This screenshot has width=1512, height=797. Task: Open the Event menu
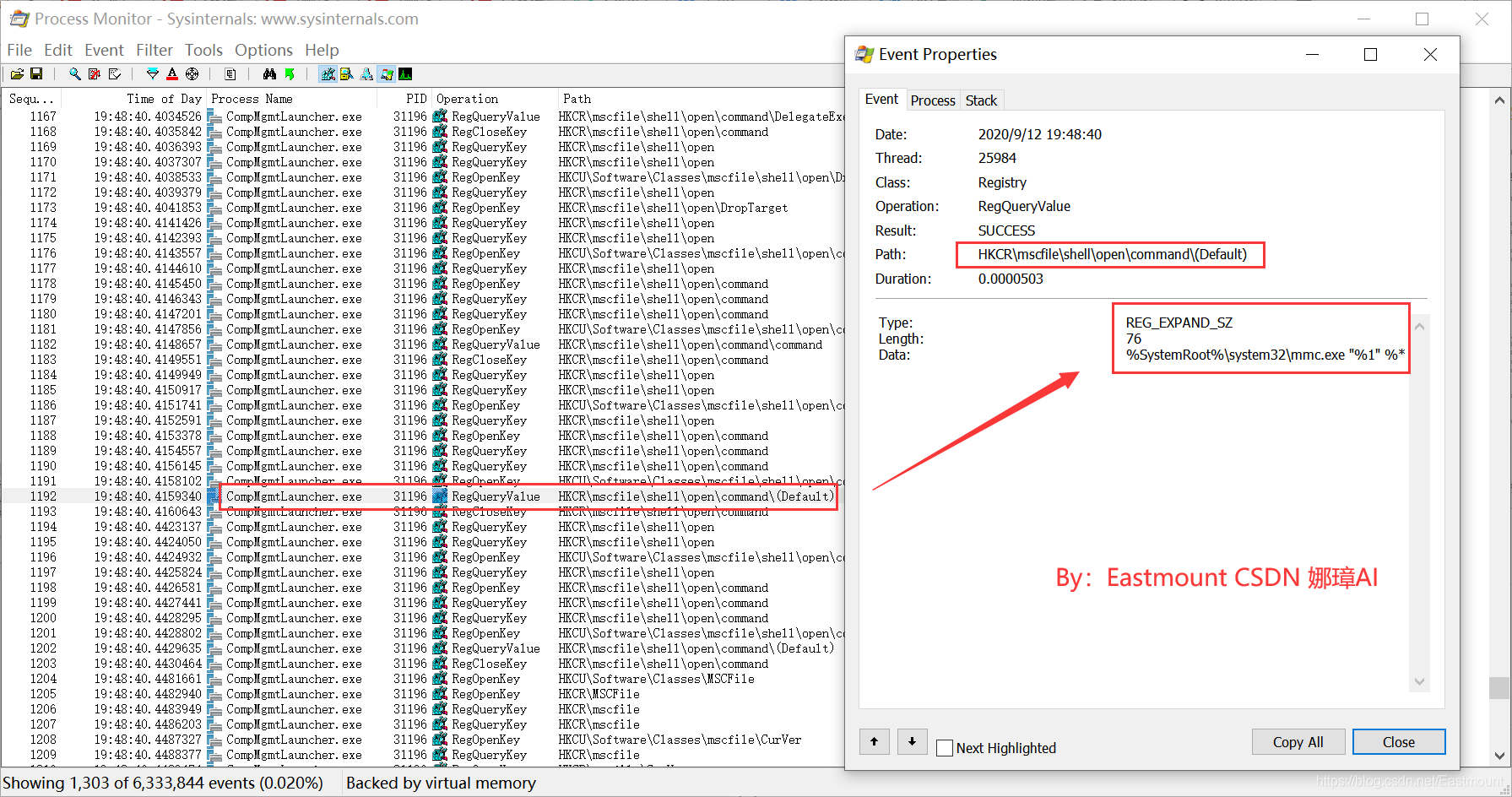coord(104,50)
